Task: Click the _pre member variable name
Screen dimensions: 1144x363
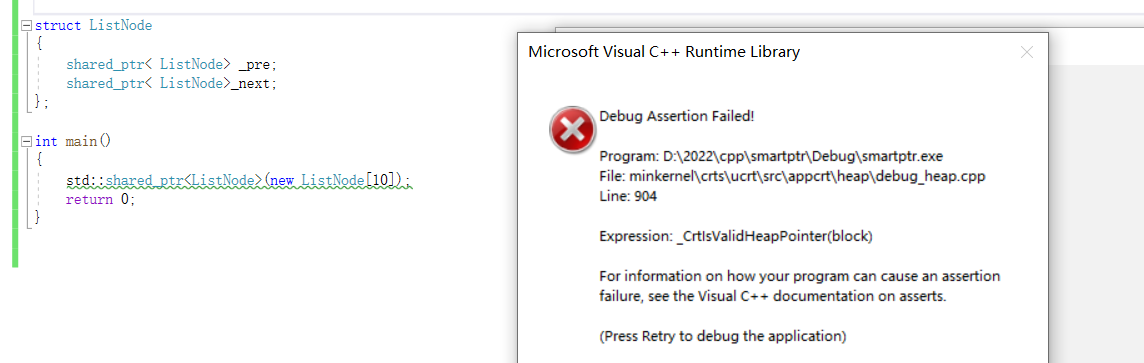Action: (x=258, y=64)
